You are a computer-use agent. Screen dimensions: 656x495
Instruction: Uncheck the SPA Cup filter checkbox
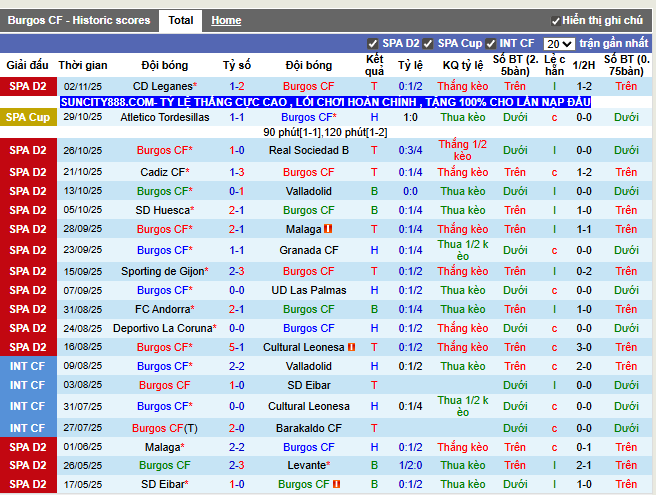pyautogui.click(x=428, y=44)
